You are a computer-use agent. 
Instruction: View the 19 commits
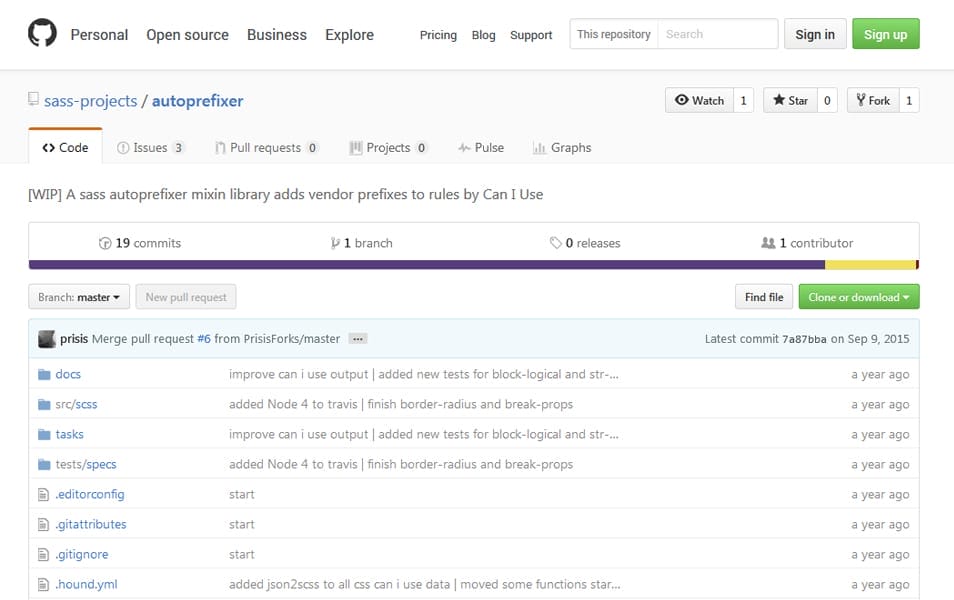[x=140, y=243]
